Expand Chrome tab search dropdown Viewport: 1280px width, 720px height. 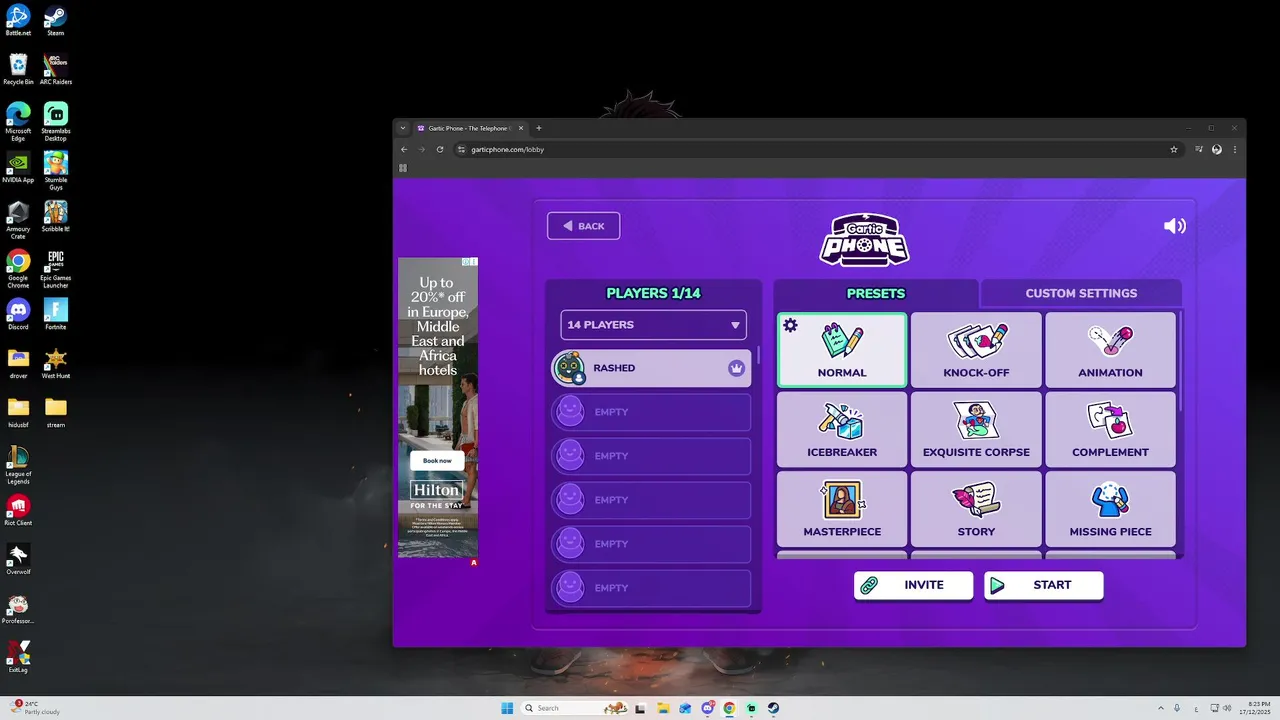[403, 128]
